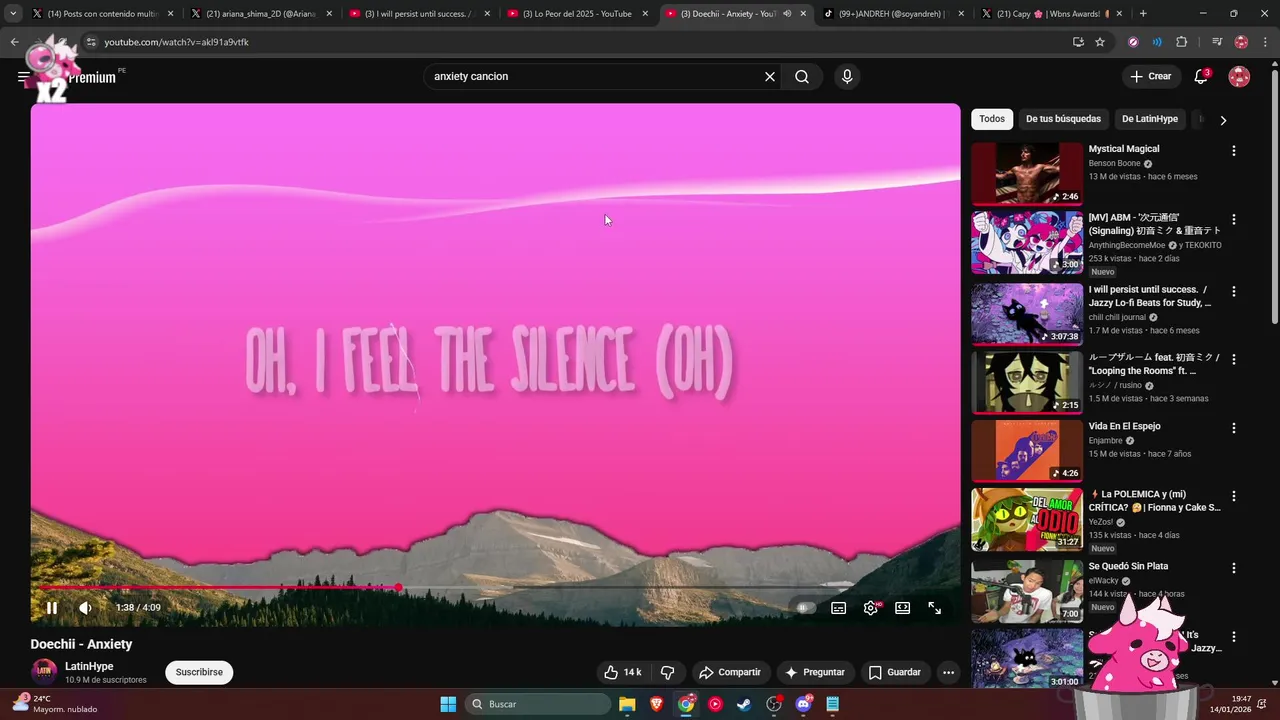This screenshot has width=1280, height=720.
Task: Turn on subtitles in the player
Action: pyautogui.click(x=838, y=607)
